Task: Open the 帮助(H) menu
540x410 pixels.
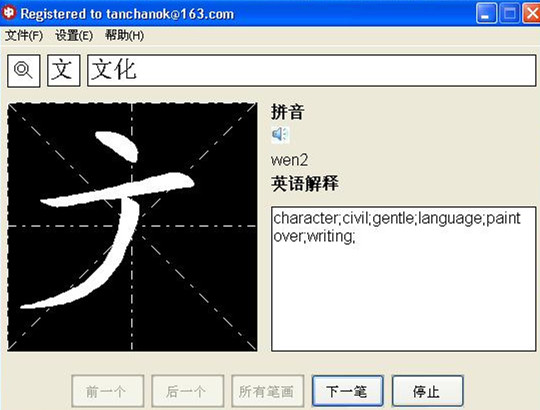Action: point(124,35)
